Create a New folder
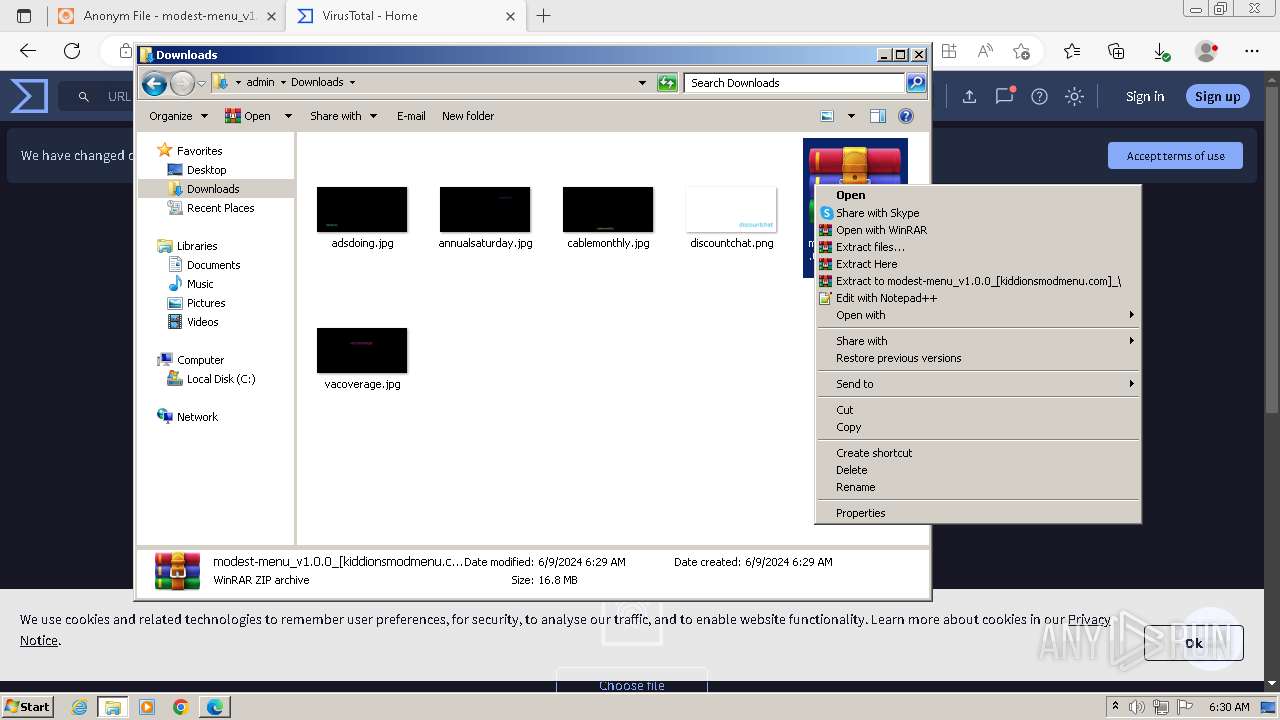Screen dimensions: 1280x720 coord(468,116)
